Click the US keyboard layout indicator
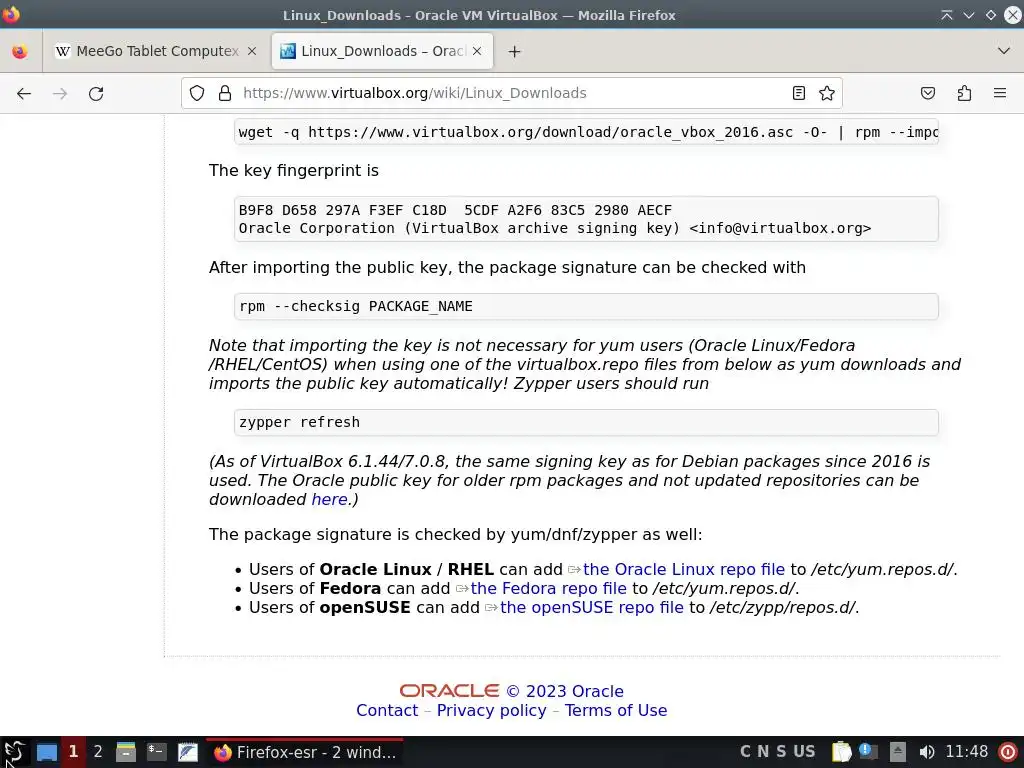 (804, 752)
